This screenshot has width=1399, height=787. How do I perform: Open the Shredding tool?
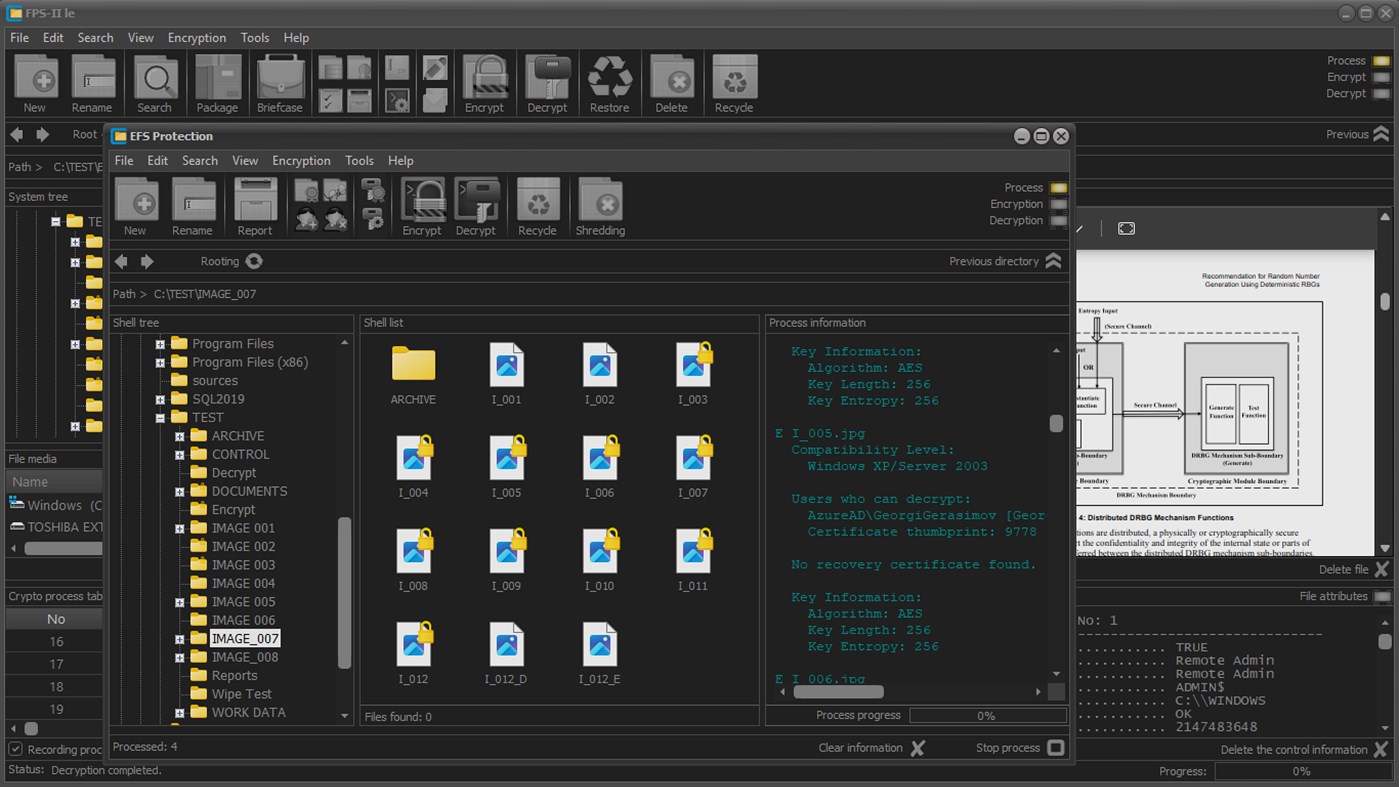tap(599, 205)
